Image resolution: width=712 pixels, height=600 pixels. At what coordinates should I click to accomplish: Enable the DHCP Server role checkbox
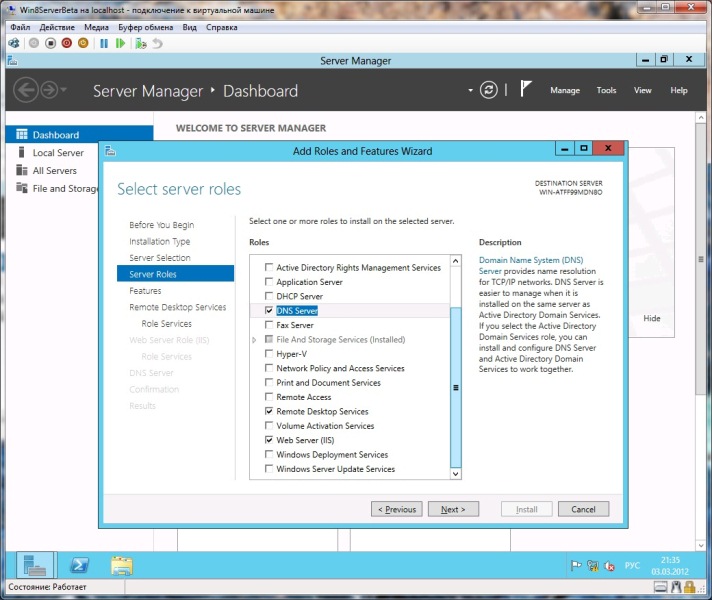[x=268, y=297]
